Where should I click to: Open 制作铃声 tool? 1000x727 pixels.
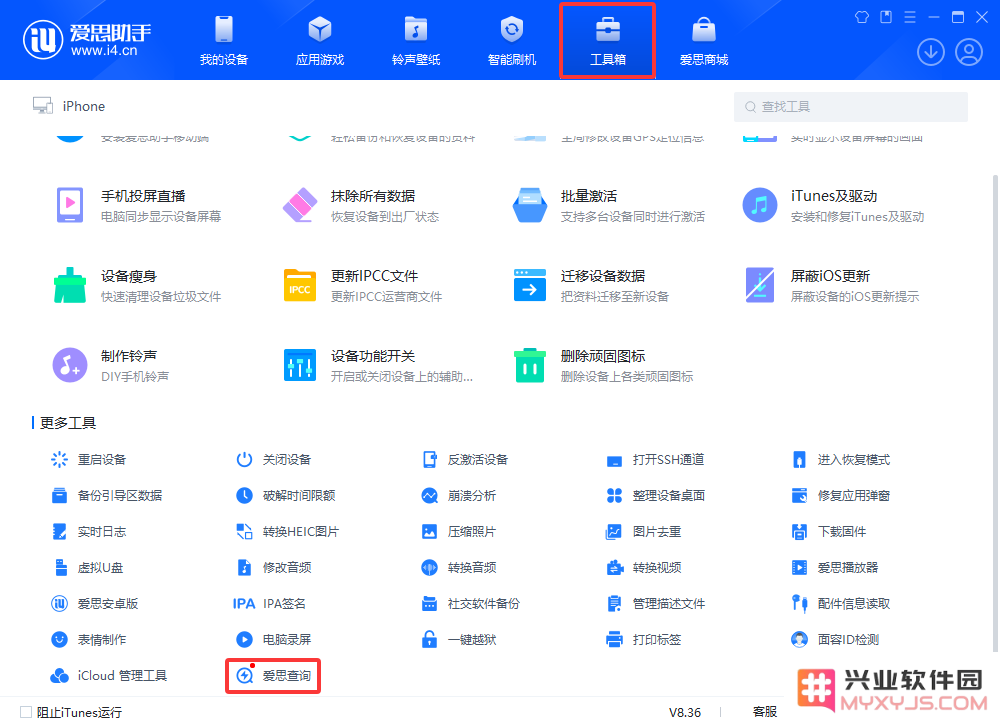(x=112, y=365)
